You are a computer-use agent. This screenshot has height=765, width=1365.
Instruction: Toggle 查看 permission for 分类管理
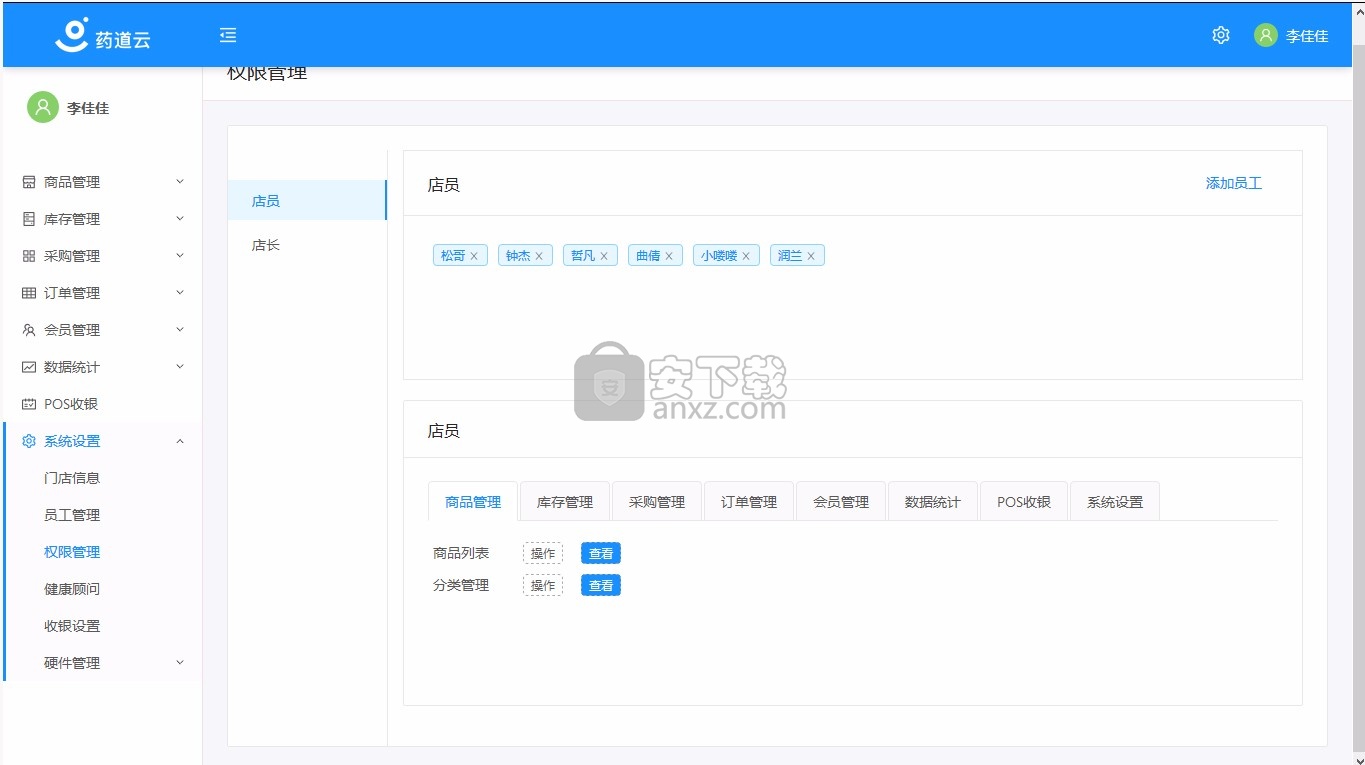pyautogui.click(x=601, y=585)
